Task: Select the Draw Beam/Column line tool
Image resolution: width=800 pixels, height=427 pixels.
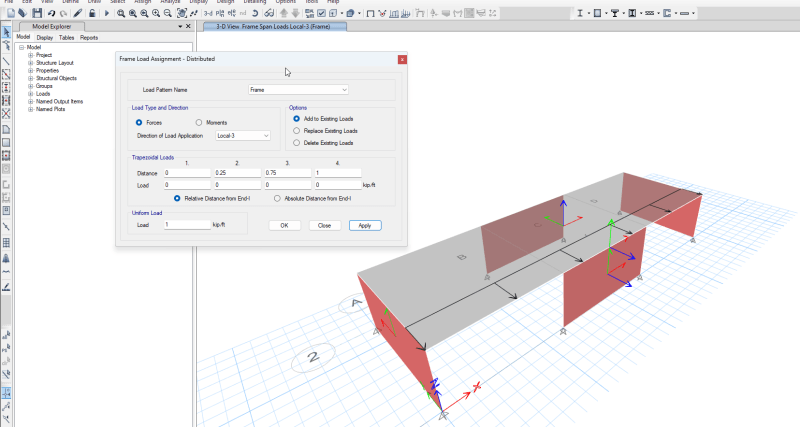Action: 6,61
